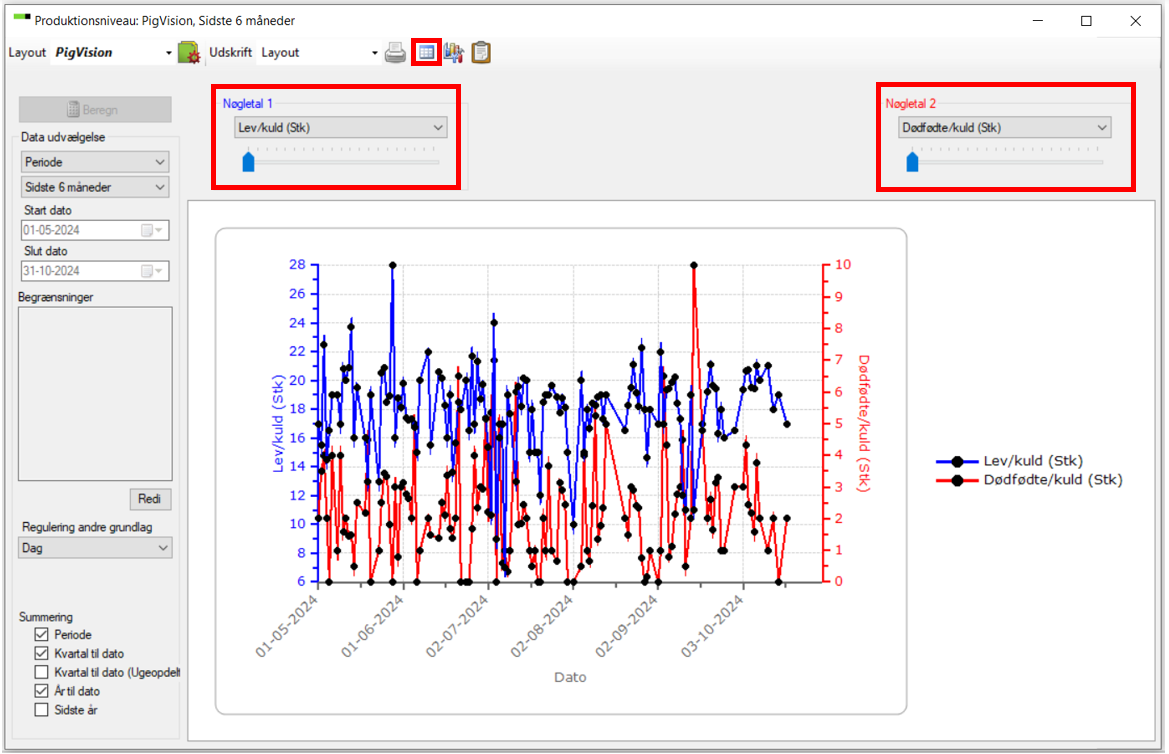Click the Beregn button
The width and height of the screenshot is (1169, 754).
(x=95, y=110)
